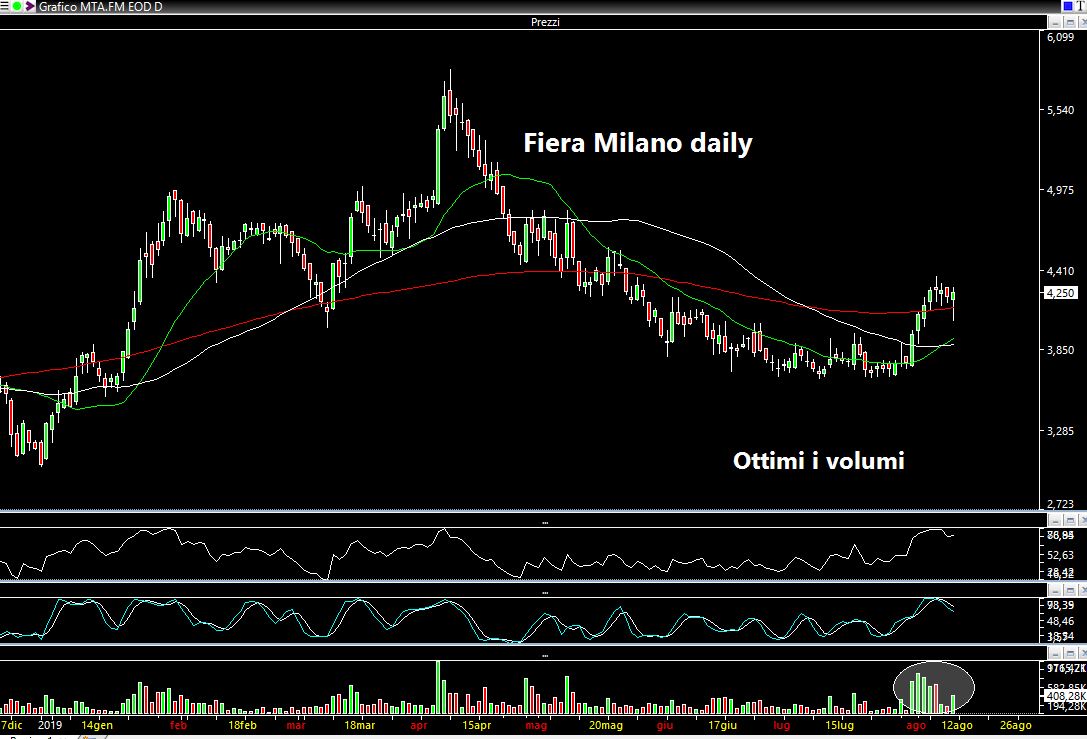Click the Prezzi panel title
The image size is (1087, 739).
pyautogui.click(x=545, y=22)
